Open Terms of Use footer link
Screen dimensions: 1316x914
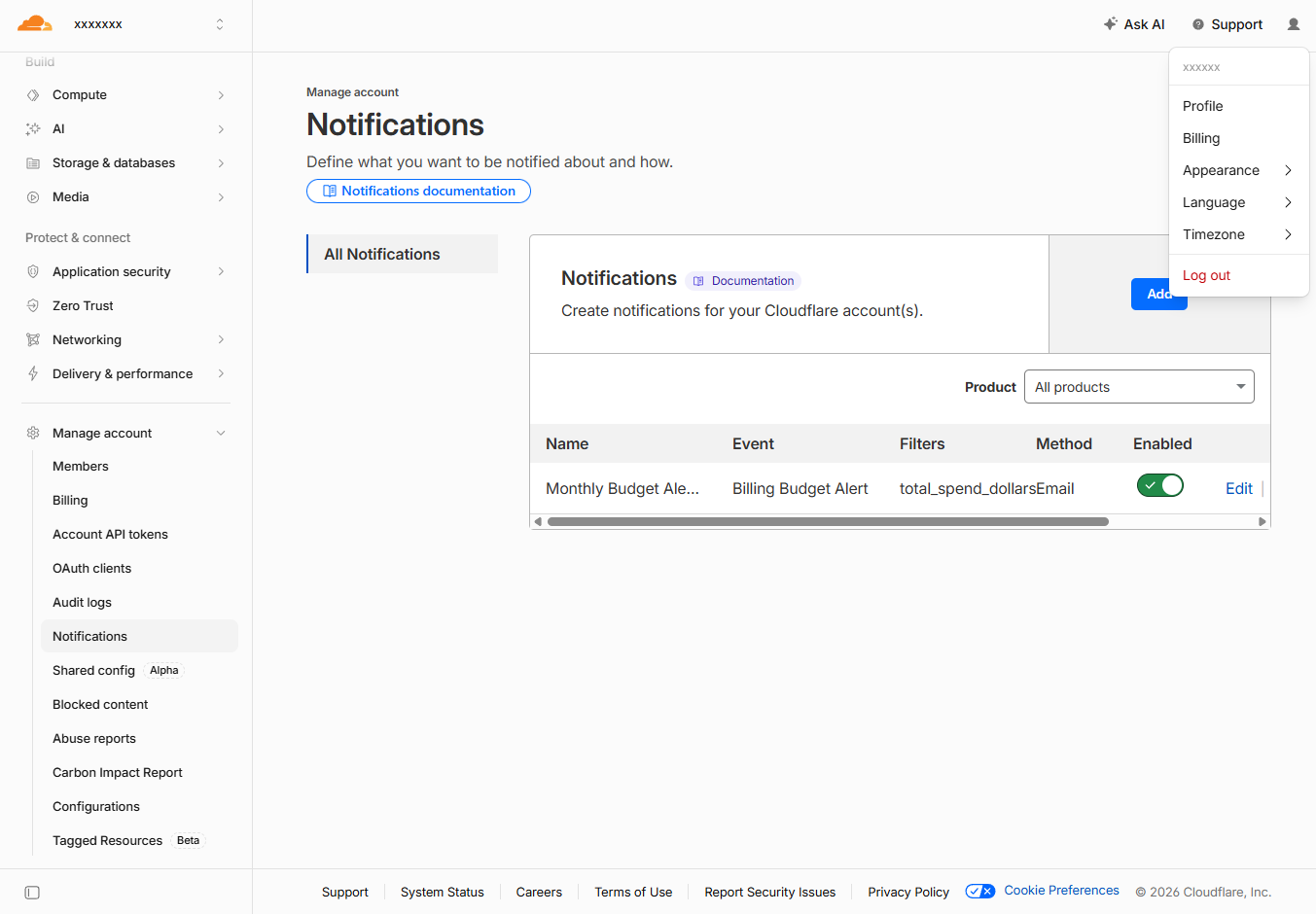click(x=633, y=893)
